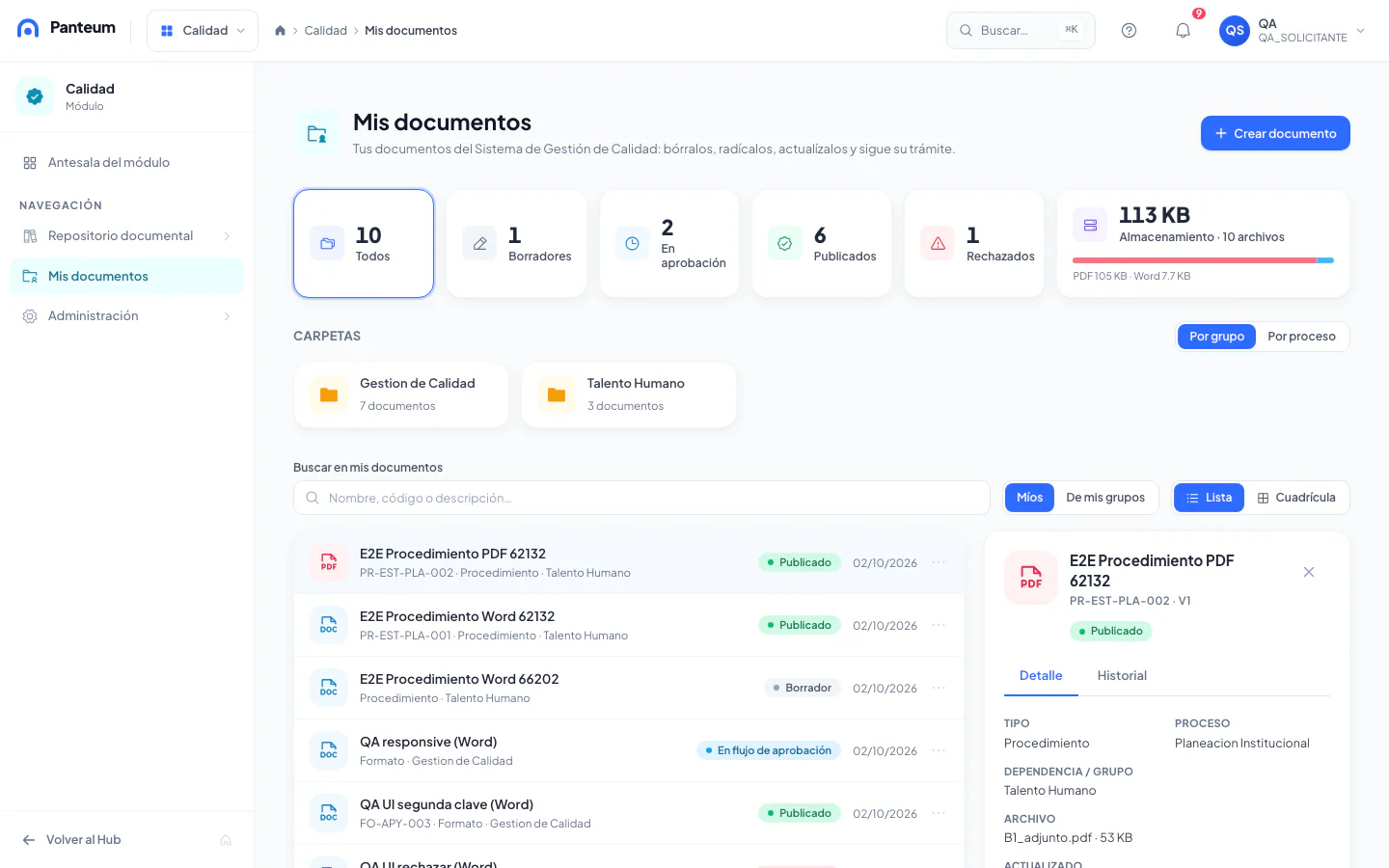The width and height of the screenshot is (1389, 868).
Task: Click the Panteum logo icon
Action: coord(28,28)
